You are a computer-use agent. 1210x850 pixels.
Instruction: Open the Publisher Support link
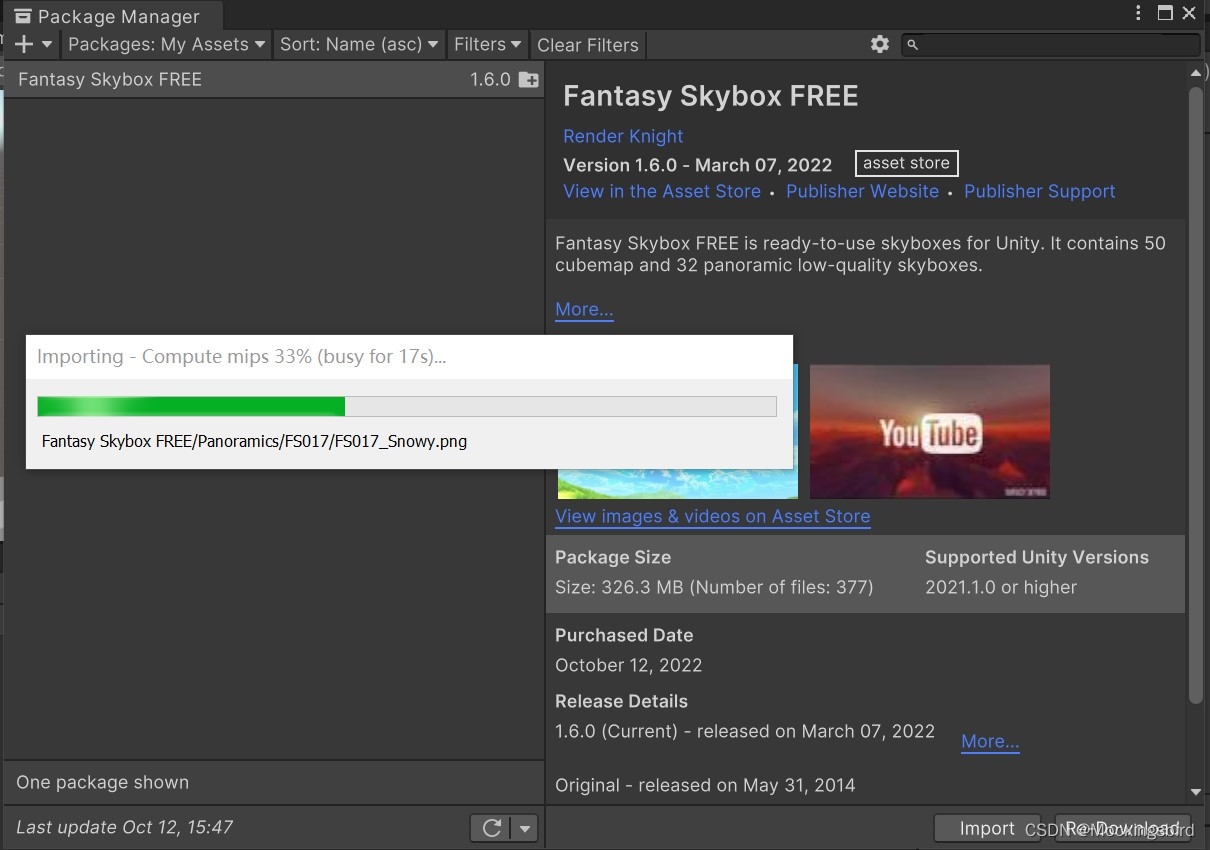point(1039,191)
